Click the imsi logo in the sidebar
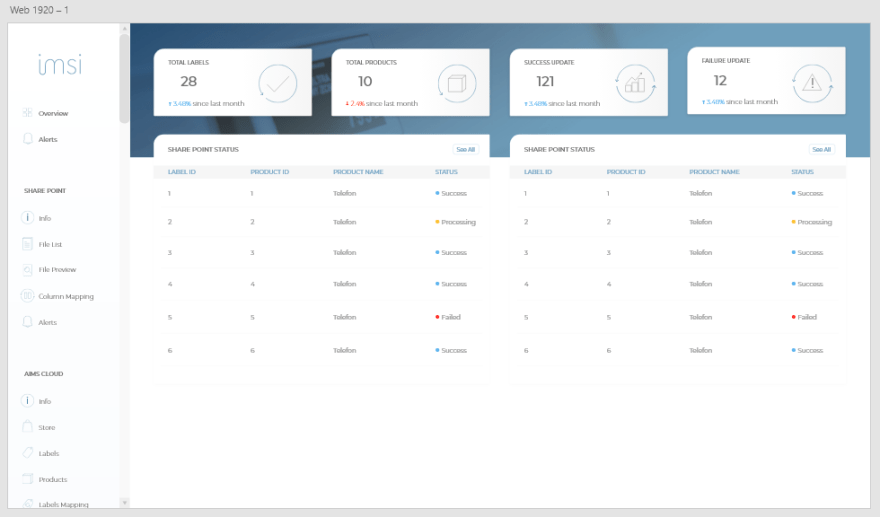 click(x=60, y=66)
